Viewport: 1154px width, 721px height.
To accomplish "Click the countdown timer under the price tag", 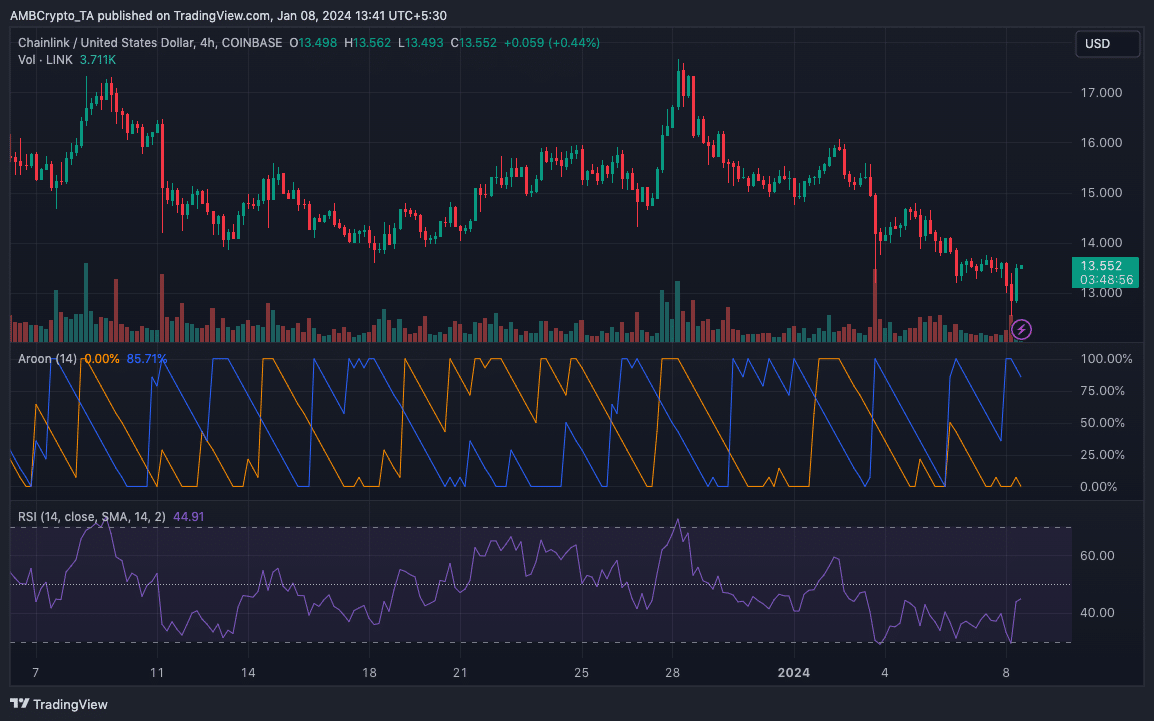I will [1104, 278].
